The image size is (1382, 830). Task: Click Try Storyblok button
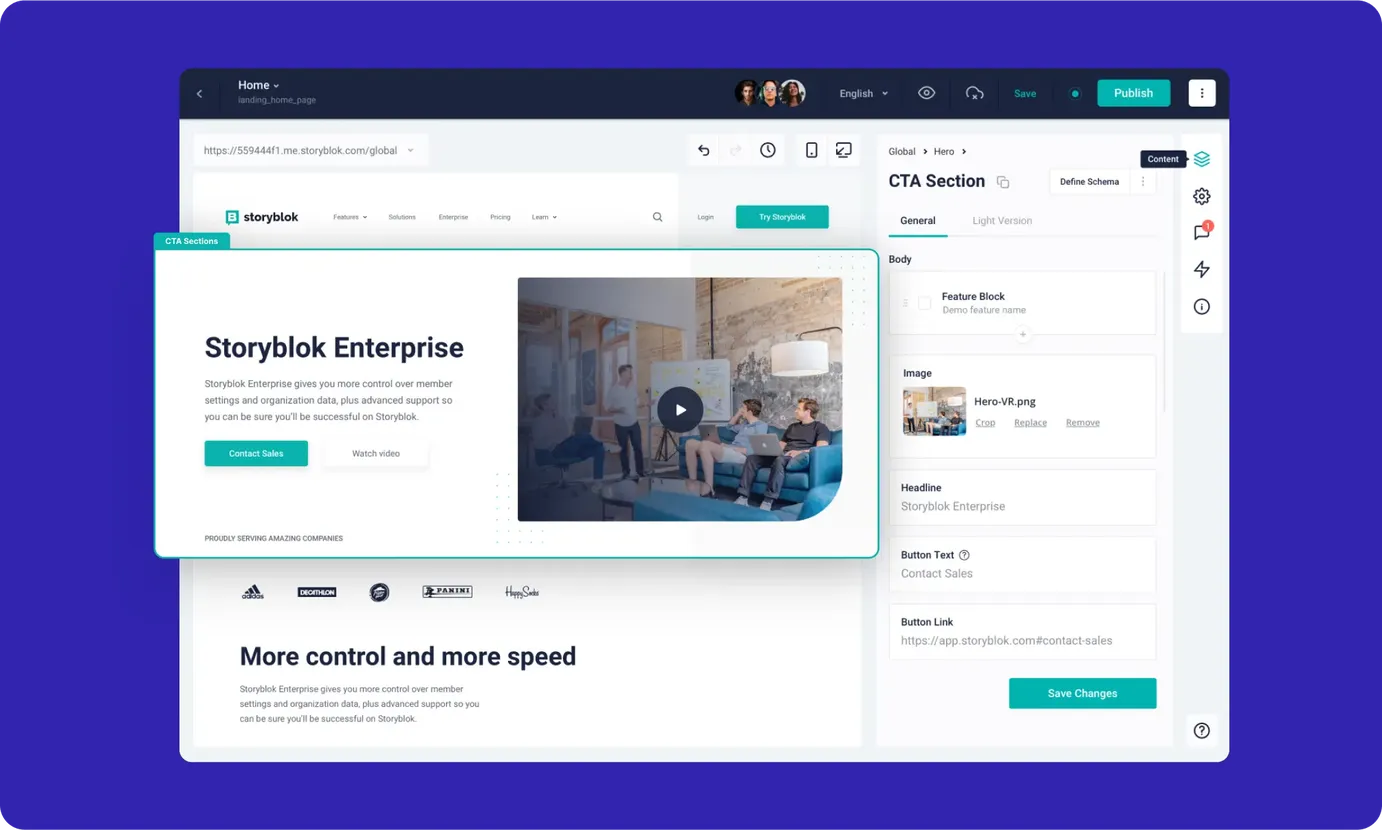782,217
